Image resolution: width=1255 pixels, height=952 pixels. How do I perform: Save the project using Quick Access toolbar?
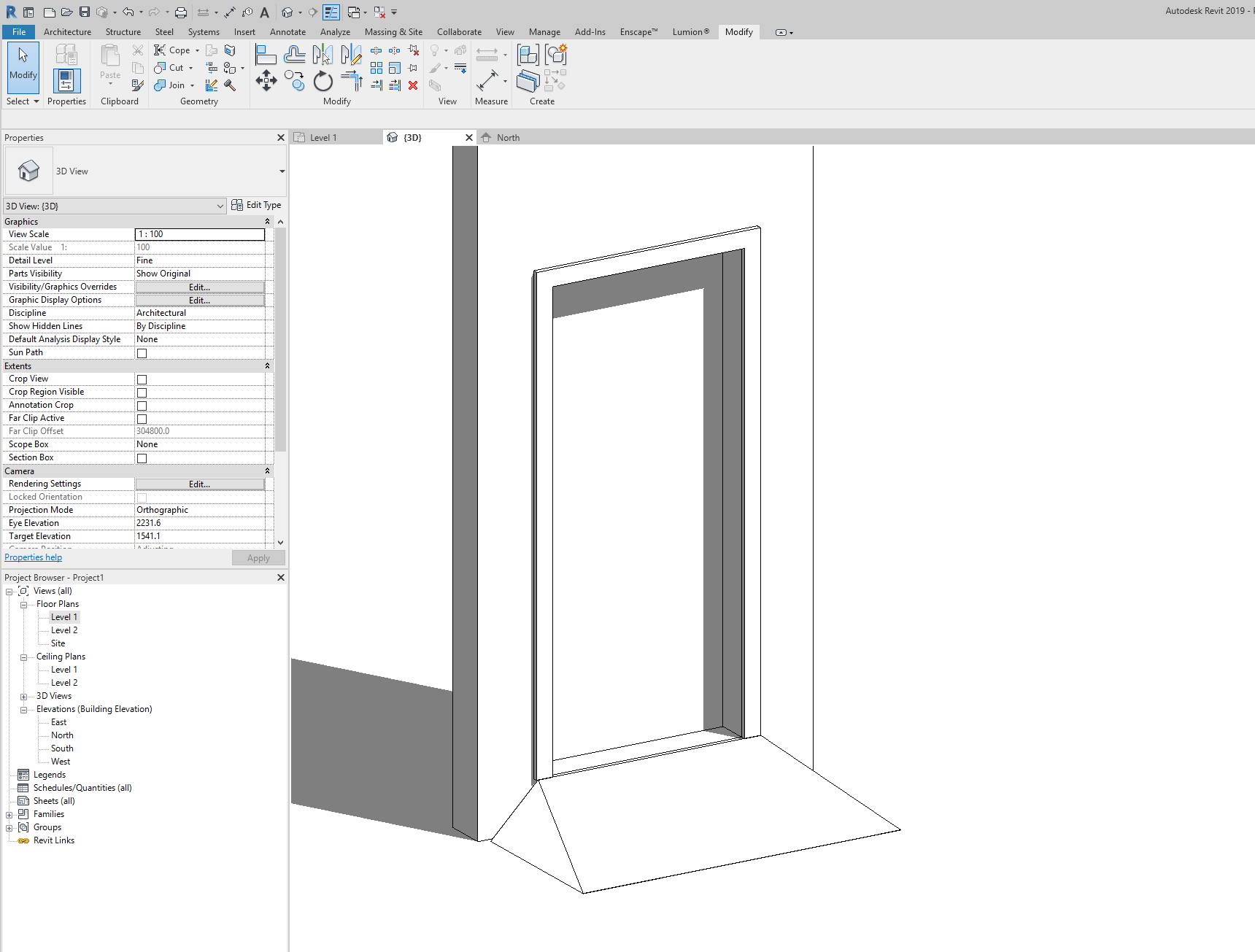pyautogui.click(x=83, y=12)
